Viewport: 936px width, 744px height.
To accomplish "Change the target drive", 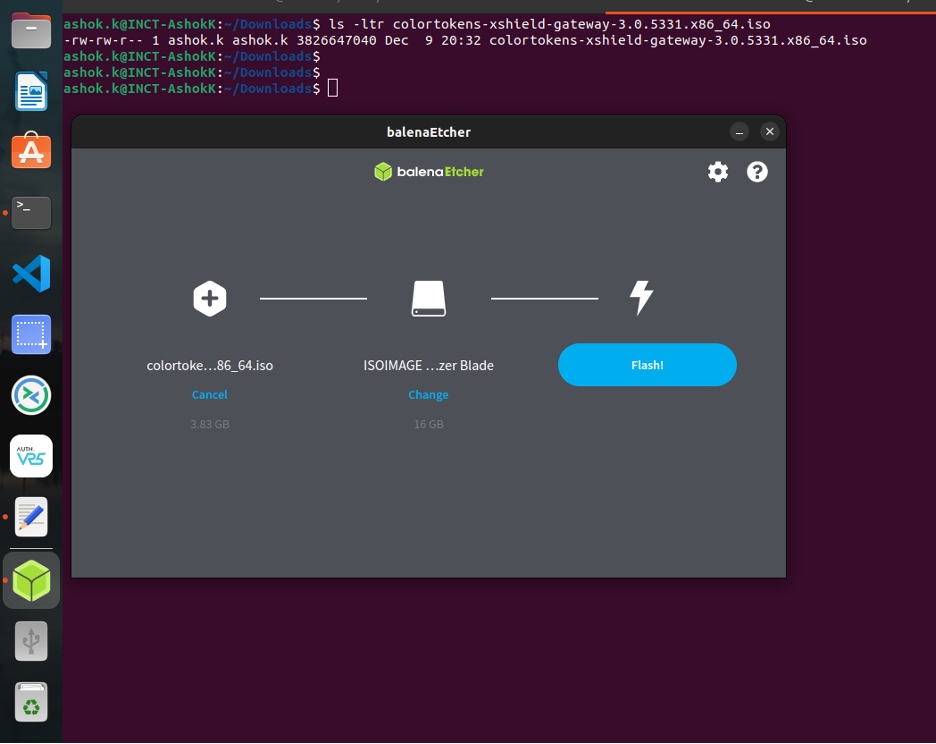I will tap(428, 395).
